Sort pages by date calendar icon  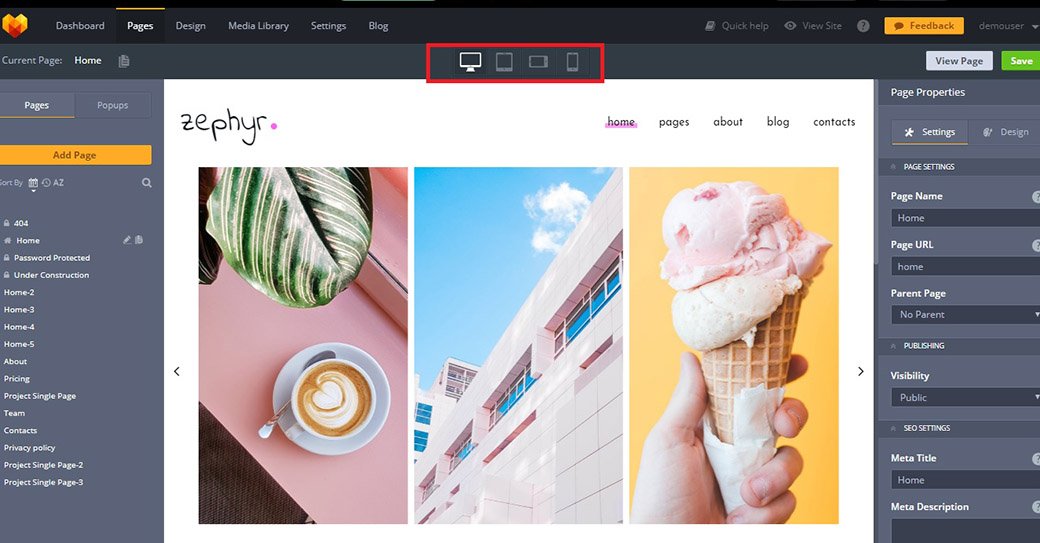pos(33,183)
